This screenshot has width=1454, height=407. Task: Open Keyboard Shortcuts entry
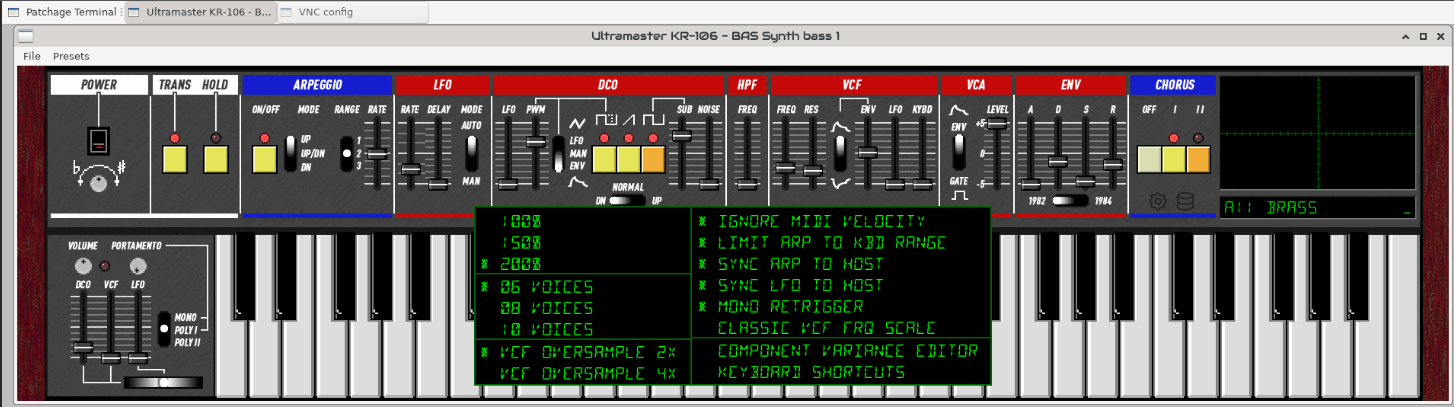(x=811, y=373)
